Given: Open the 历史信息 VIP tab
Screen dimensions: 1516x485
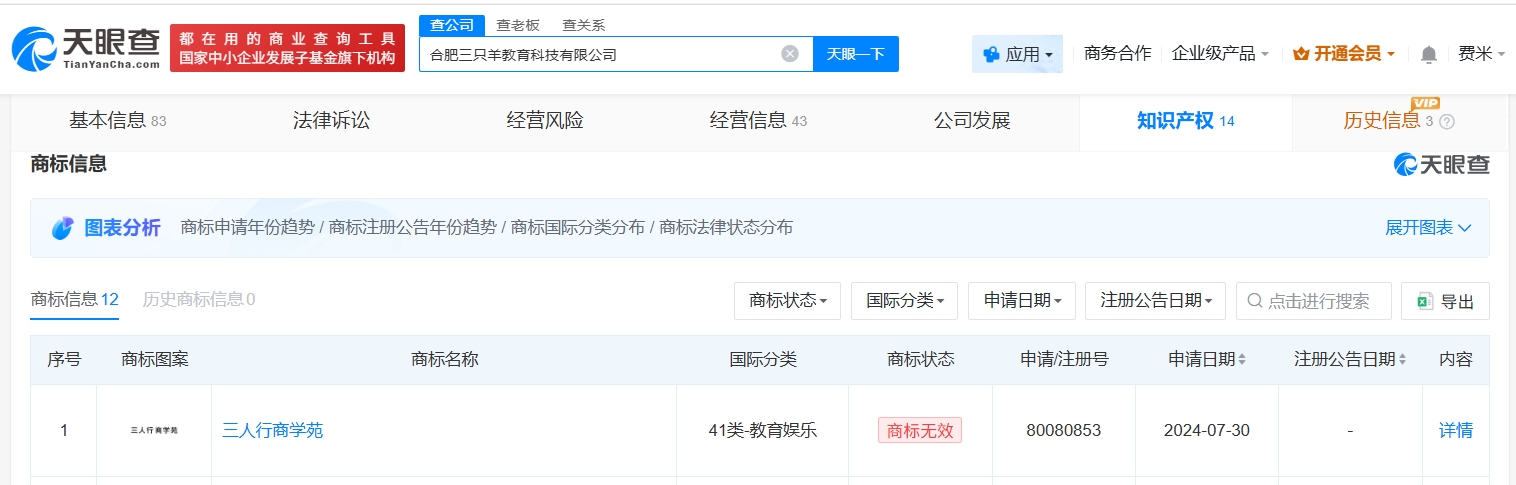Looking at the screenshot, I should point(1399,121).
